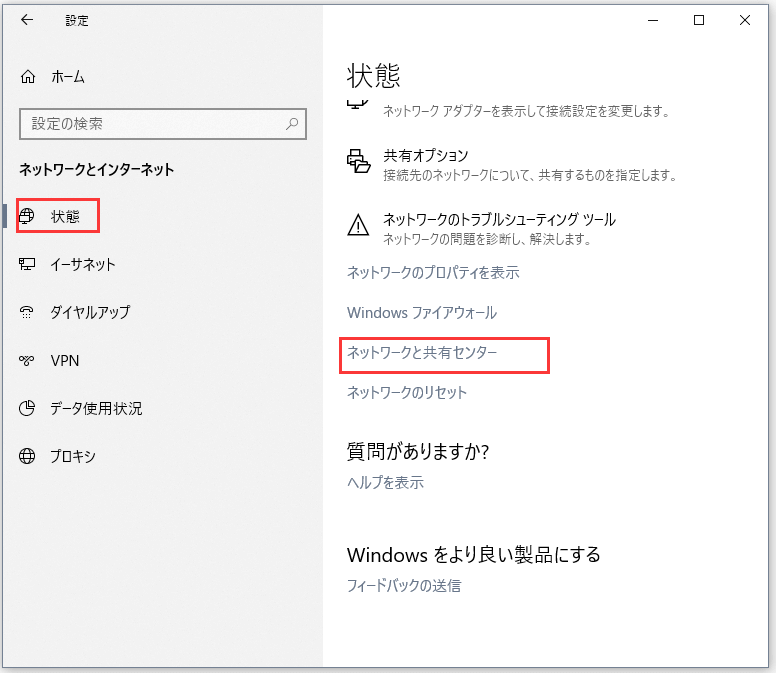Click the データ使用状況 pie chart icon
Image resolution: width=776 pixels, height=673 pixels.
click(27, 408)
